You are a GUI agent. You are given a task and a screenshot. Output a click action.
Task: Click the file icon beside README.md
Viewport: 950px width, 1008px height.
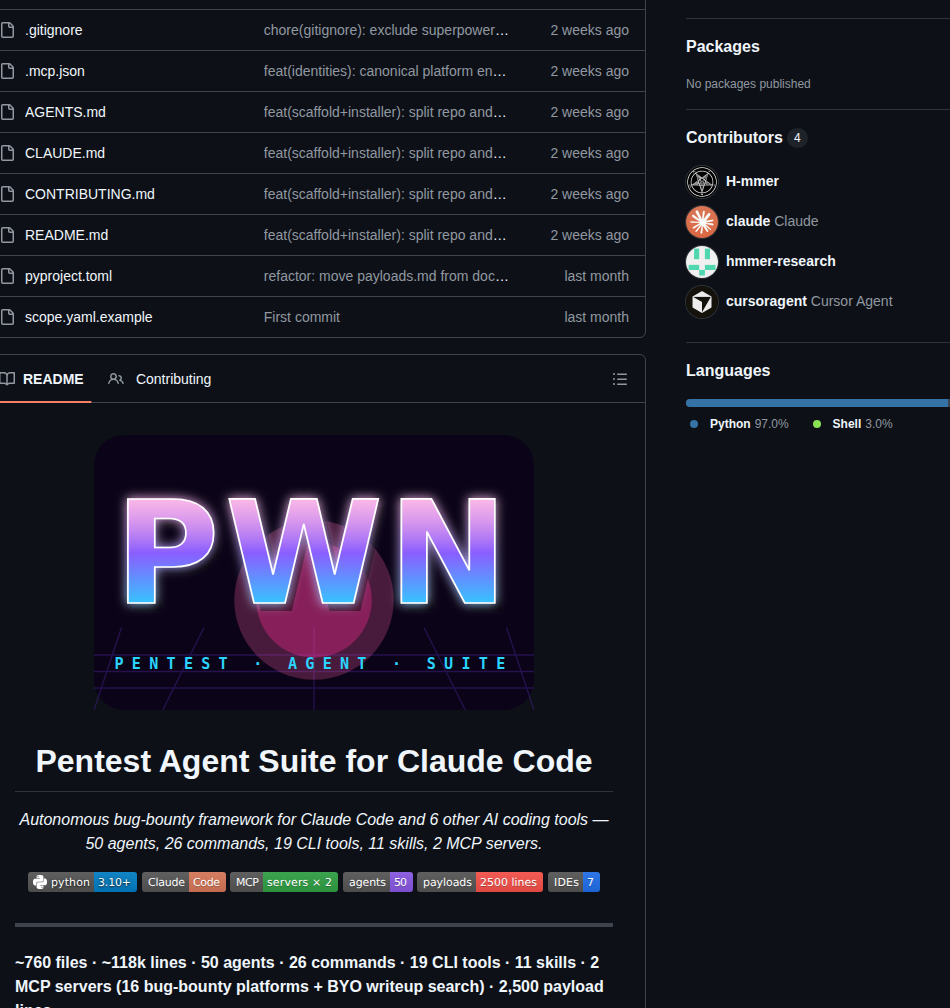(x=7, y=235)
